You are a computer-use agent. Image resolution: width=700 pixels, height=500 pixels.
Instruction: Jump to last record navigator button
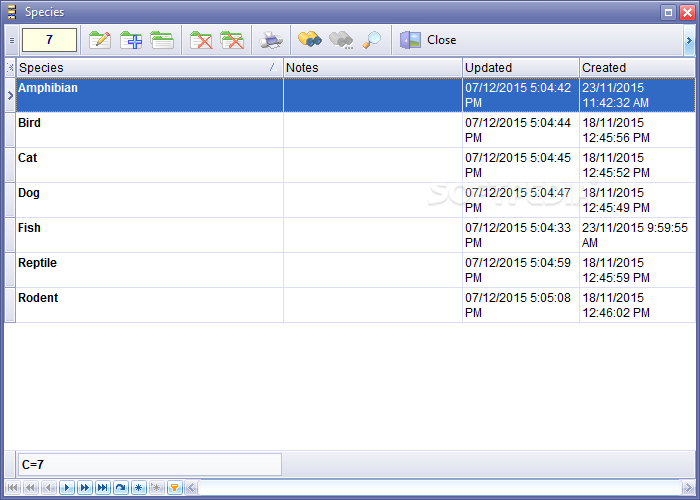102,488
